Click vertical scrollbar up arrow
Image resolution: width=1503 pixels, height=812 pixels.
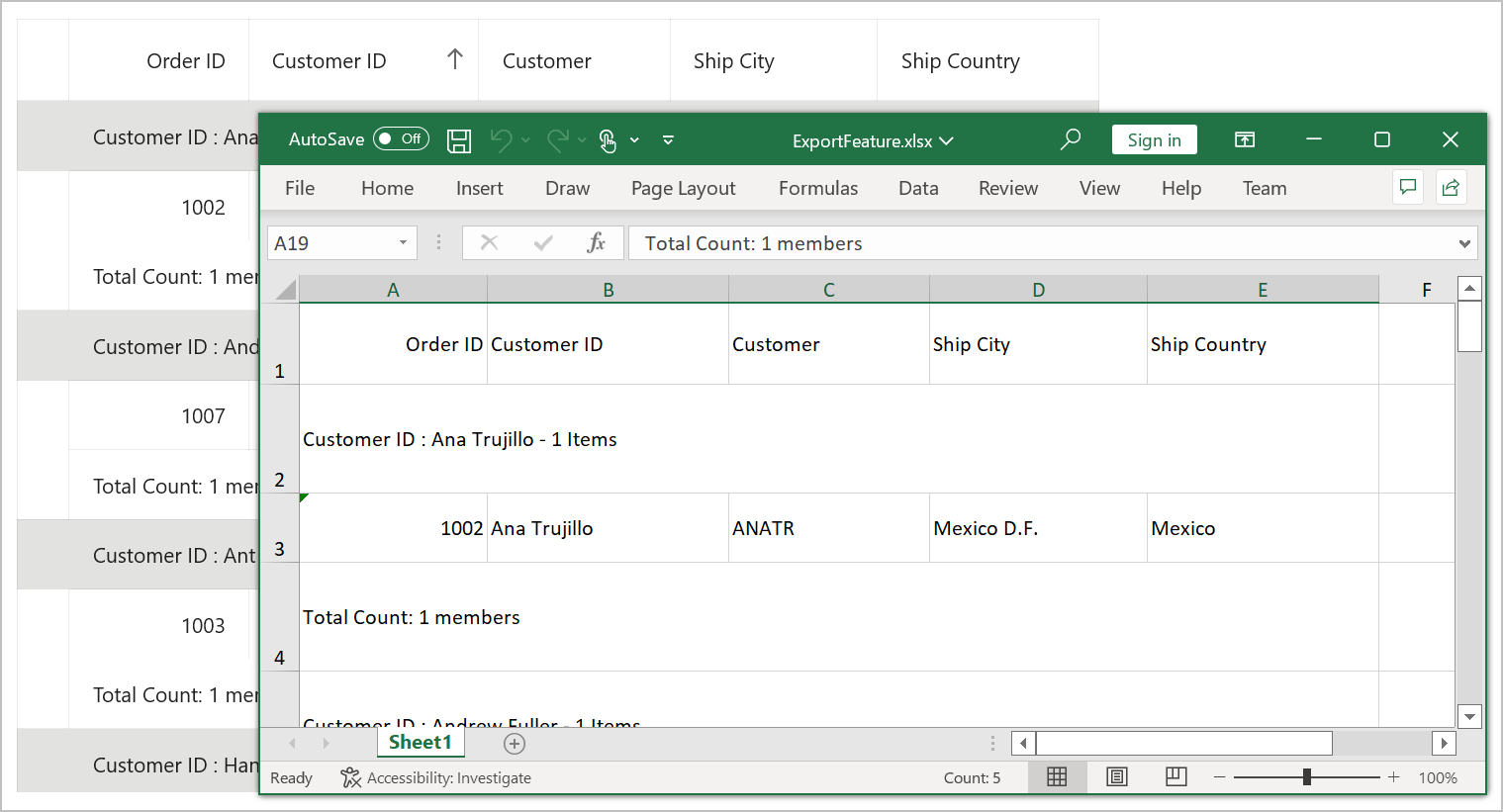(1469, 289)
